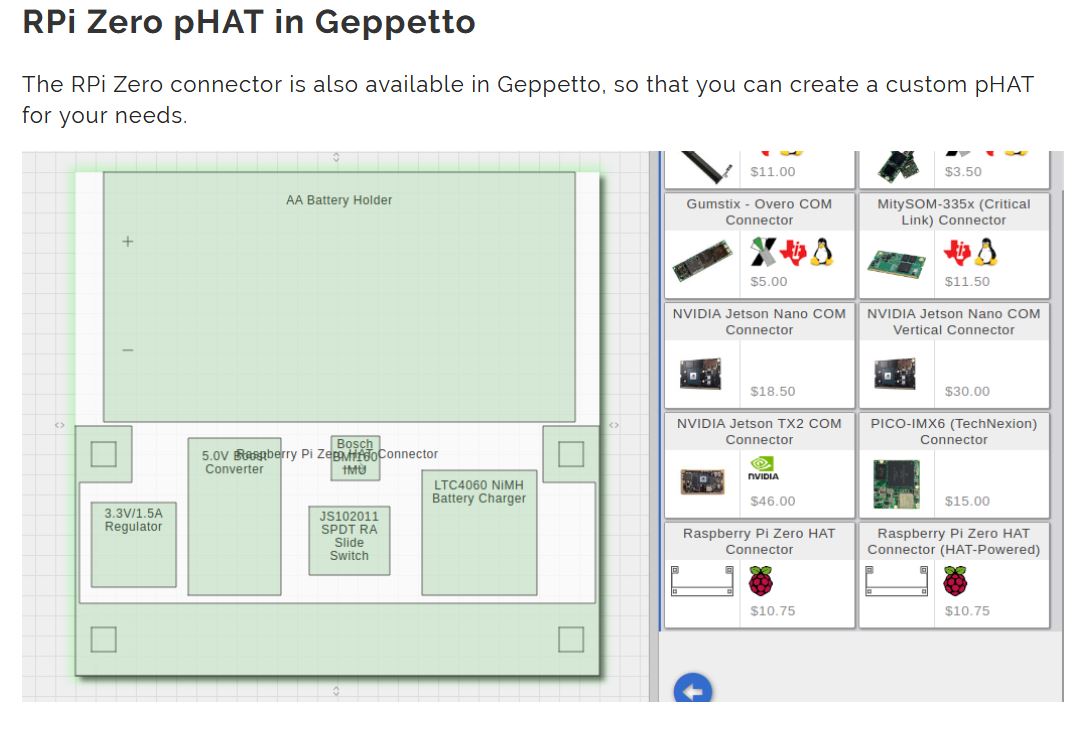Open the PICO-IMX6 (TechNexion) Connector title
1090x742 pixels.
[954, 432]
